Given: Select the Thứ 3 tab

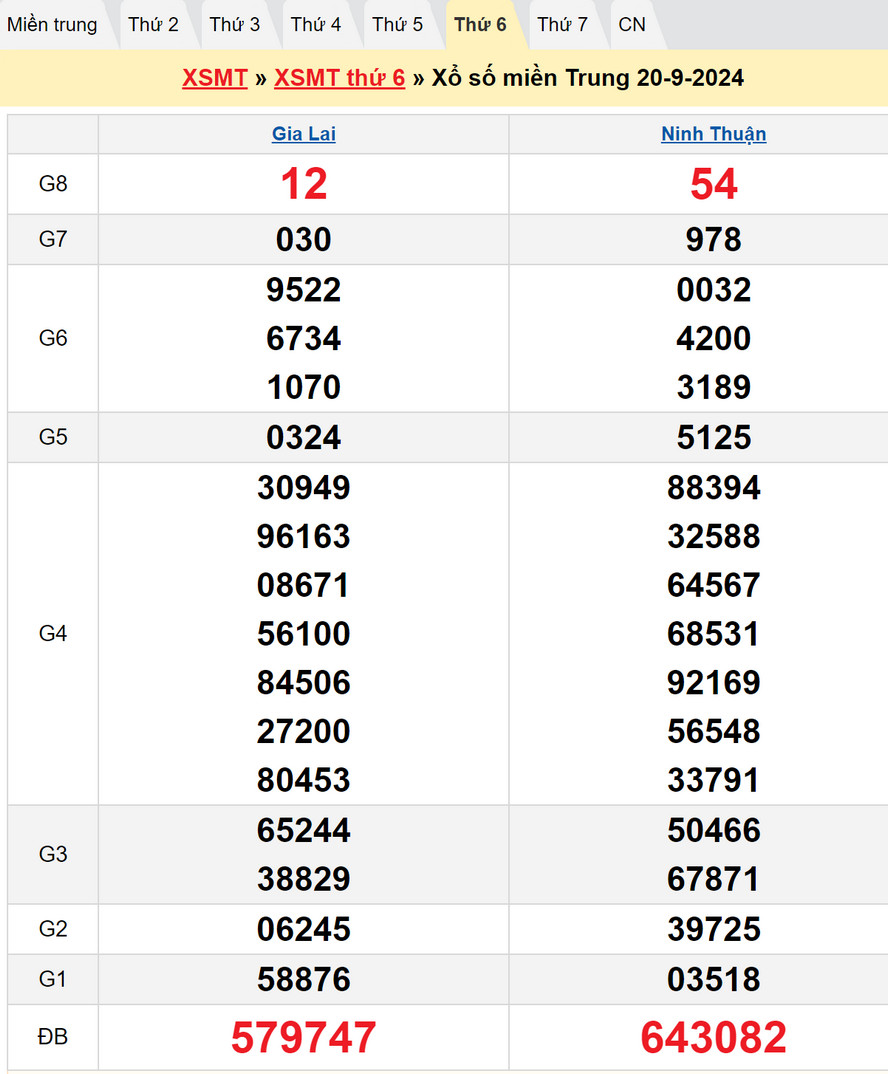Looking at the screenshot, I should coord(234,25).
